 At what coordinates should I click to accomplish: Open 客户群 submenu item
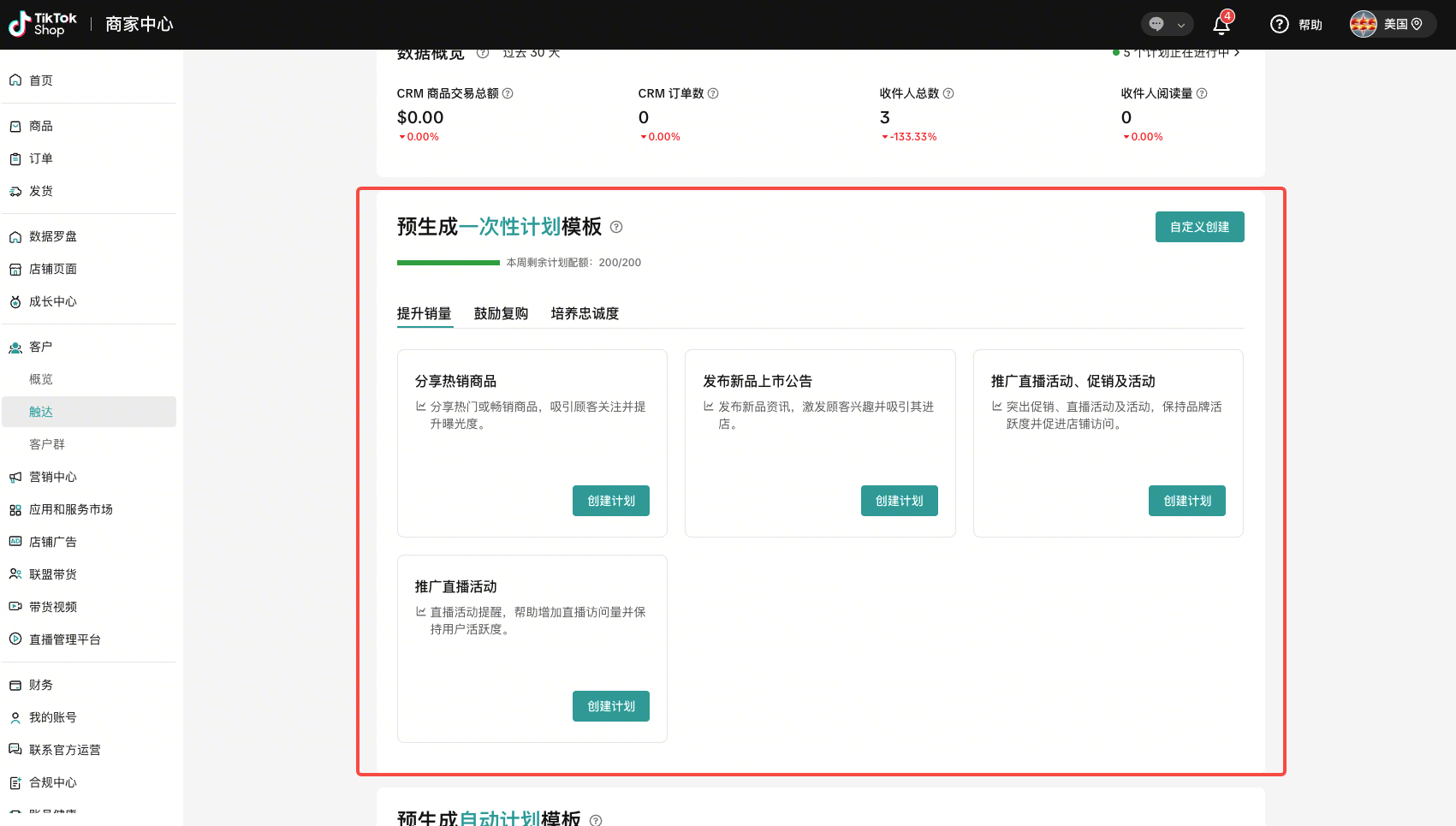[x=47, y=444]
